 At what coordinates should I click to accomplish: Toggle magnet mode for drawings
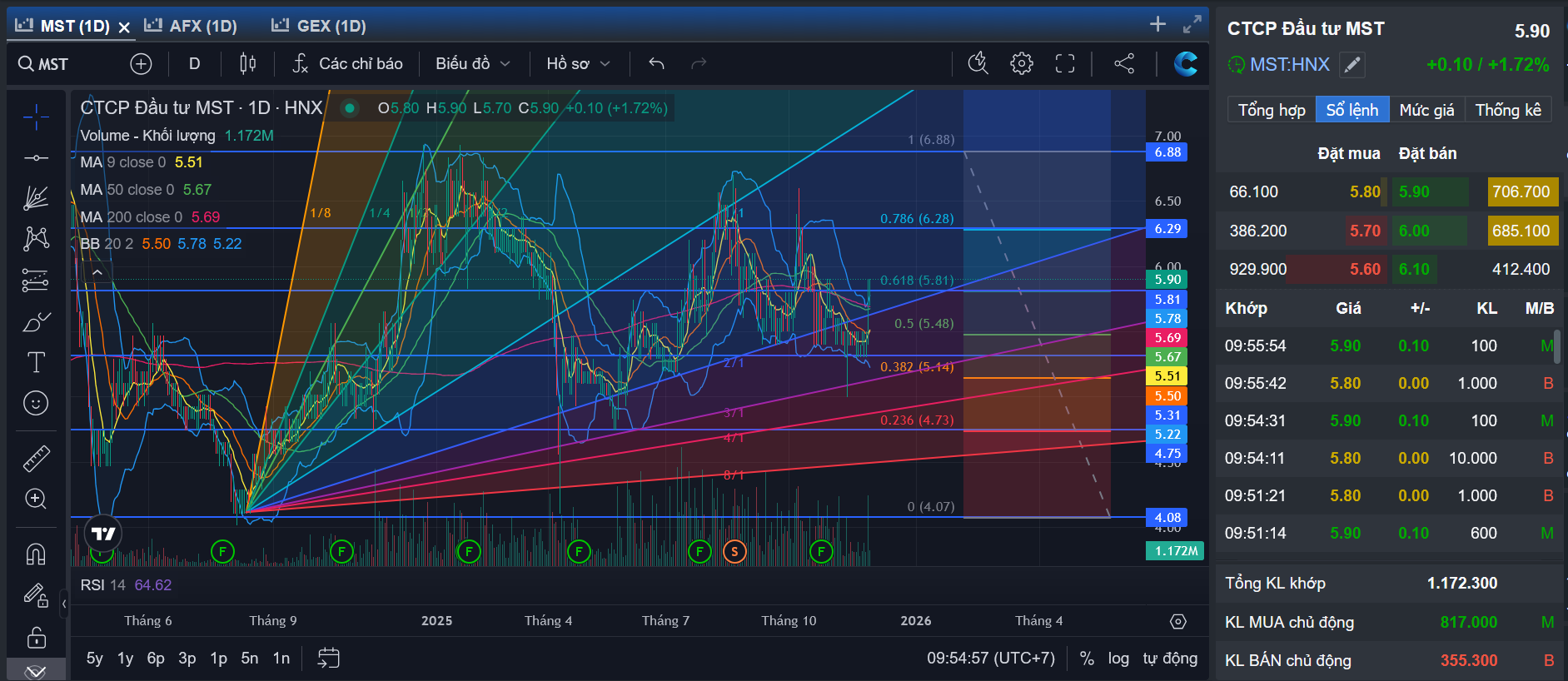click(x=36, y=554)
